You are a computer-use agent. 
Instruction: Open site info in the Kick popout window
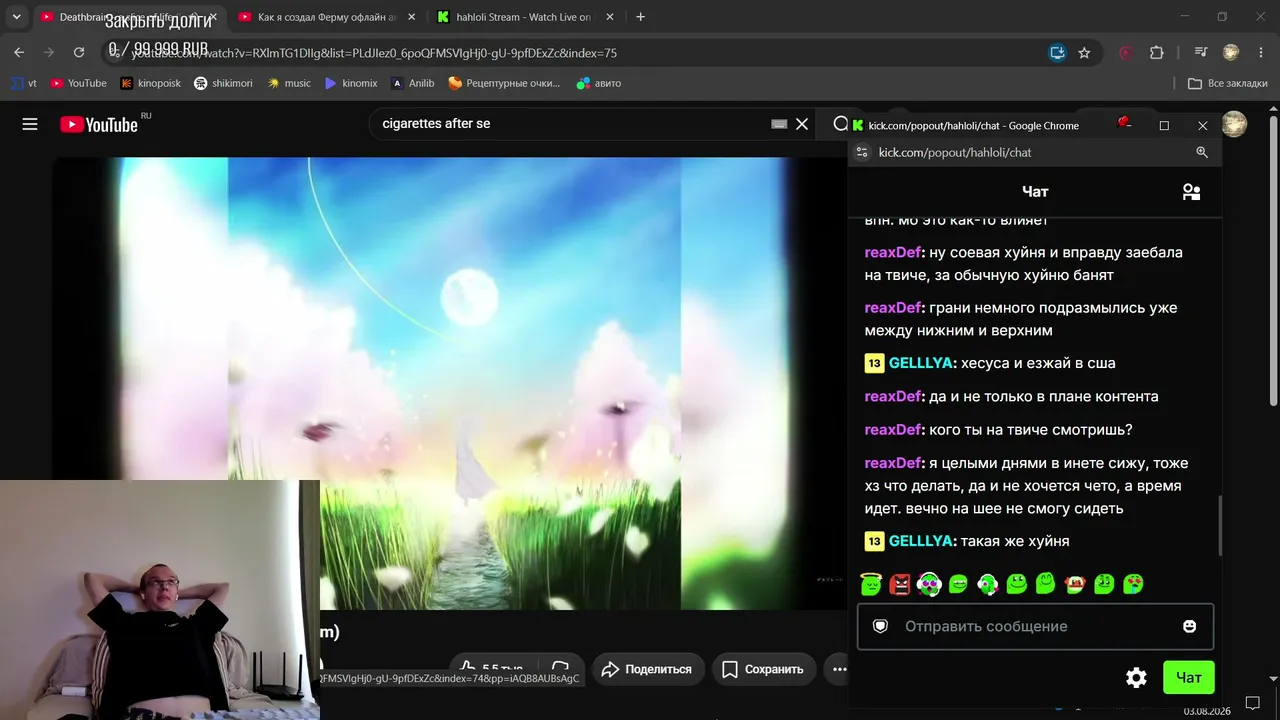862,152
